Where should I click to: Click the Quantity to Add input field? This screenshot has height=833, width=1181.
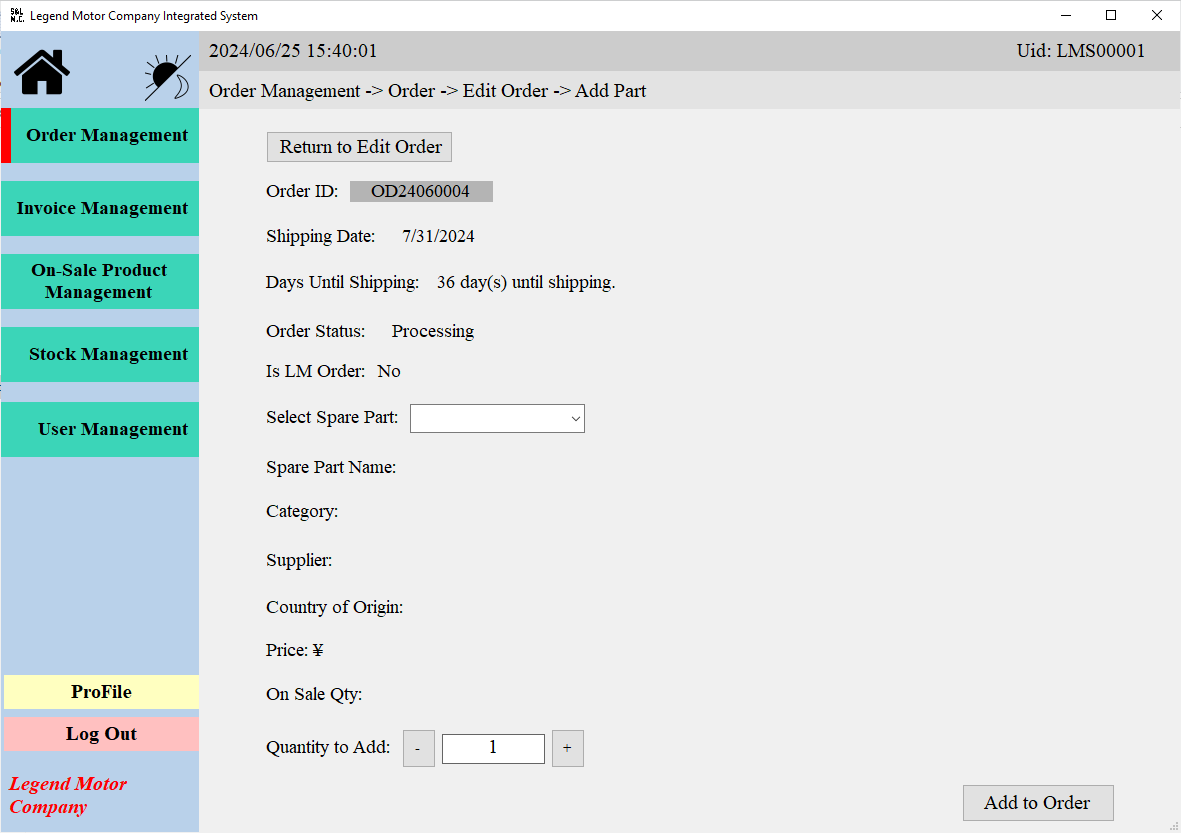[493, 748]
